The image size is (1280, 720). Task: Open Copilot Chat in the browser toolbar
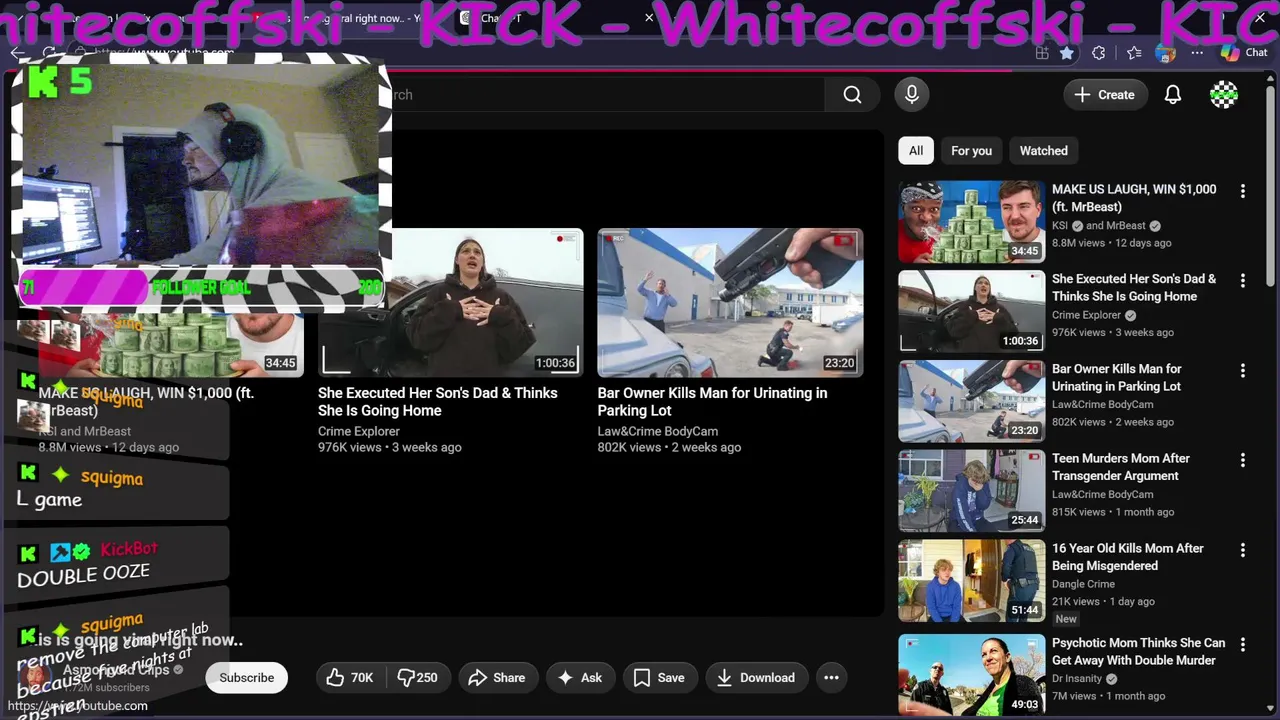pyautogui.click(x=1244, y=53)
